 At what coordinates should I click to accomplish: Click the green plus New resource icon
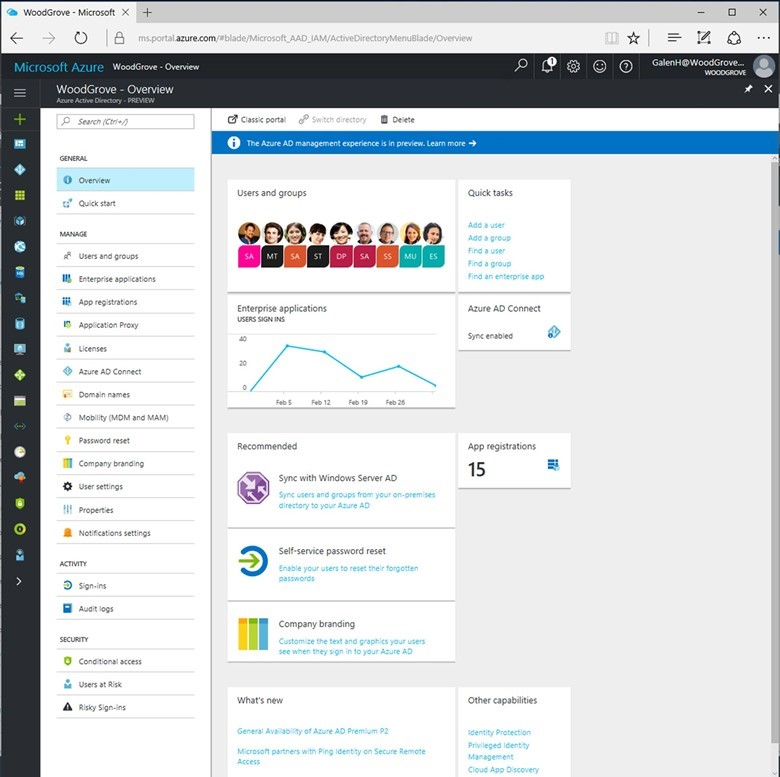[x=20, y=119]
